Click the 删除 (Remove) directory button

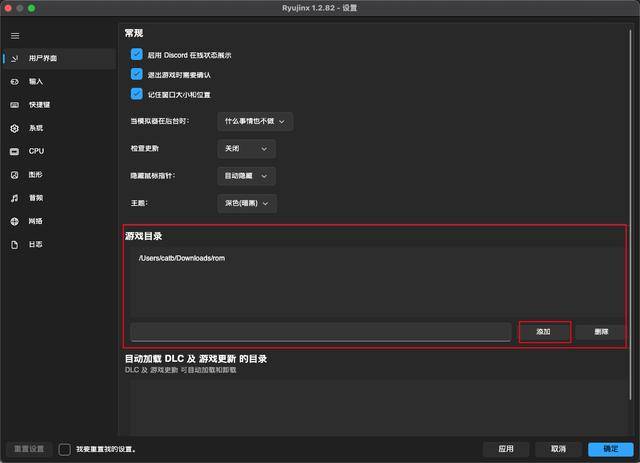[601, 332]
